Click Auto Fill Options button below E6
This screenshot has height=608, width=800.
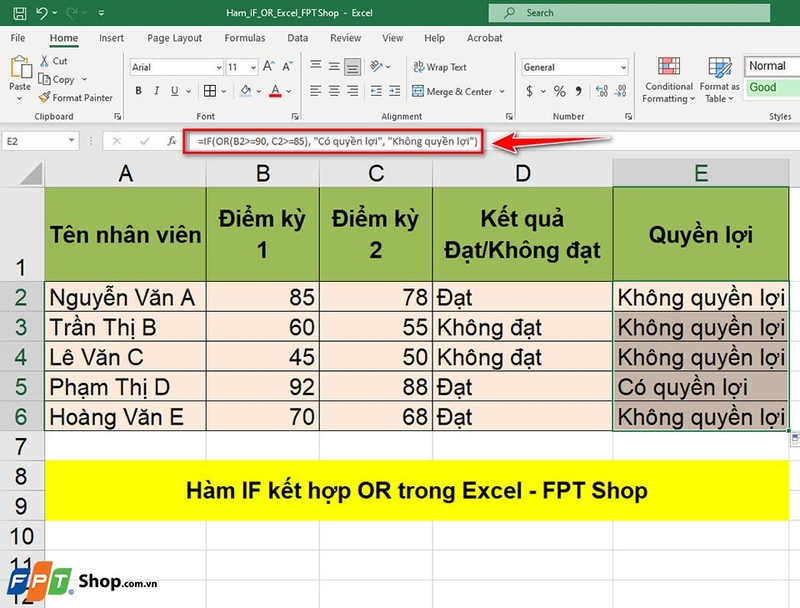pos(795,440)
